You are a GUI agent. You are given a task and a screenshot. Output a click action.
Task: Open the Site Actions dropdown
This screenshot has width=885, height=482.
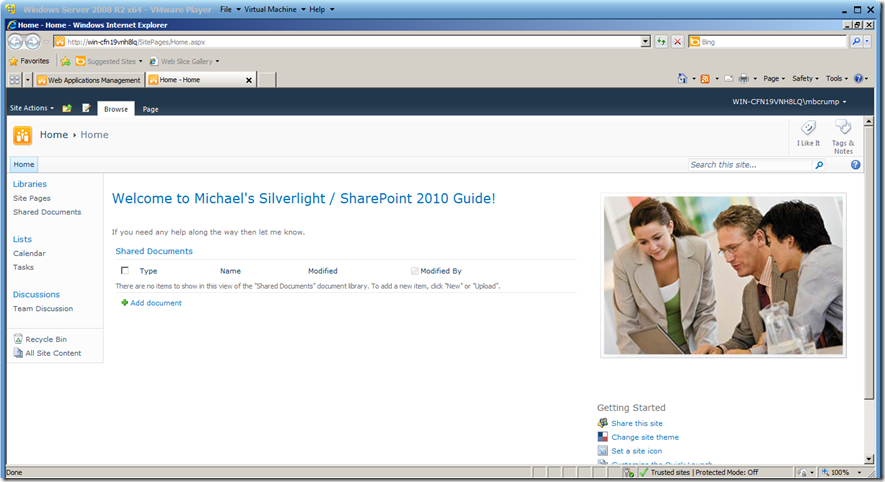tap(32, 108)
